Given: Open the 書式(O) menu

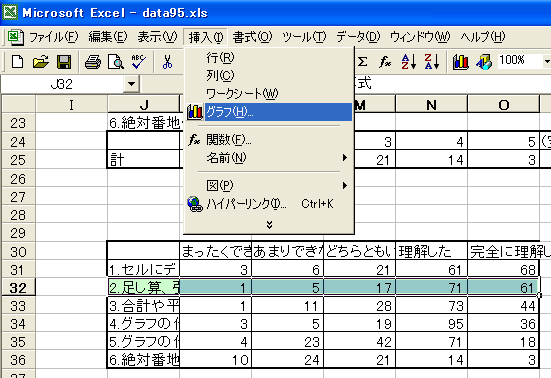Looking at the screenshot, I should click(x=252, y=37).
